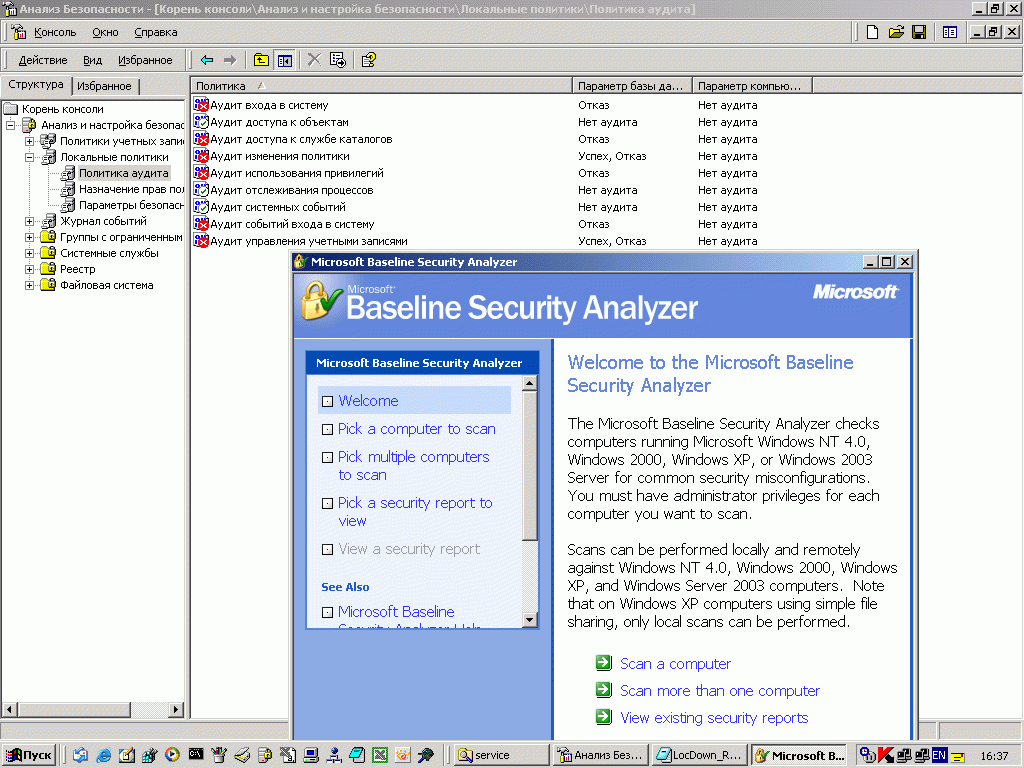This screenshot has width=1024, height=768.
Task: Click the square bullet next to Pick multiple computers
Action: click(327, 458)
